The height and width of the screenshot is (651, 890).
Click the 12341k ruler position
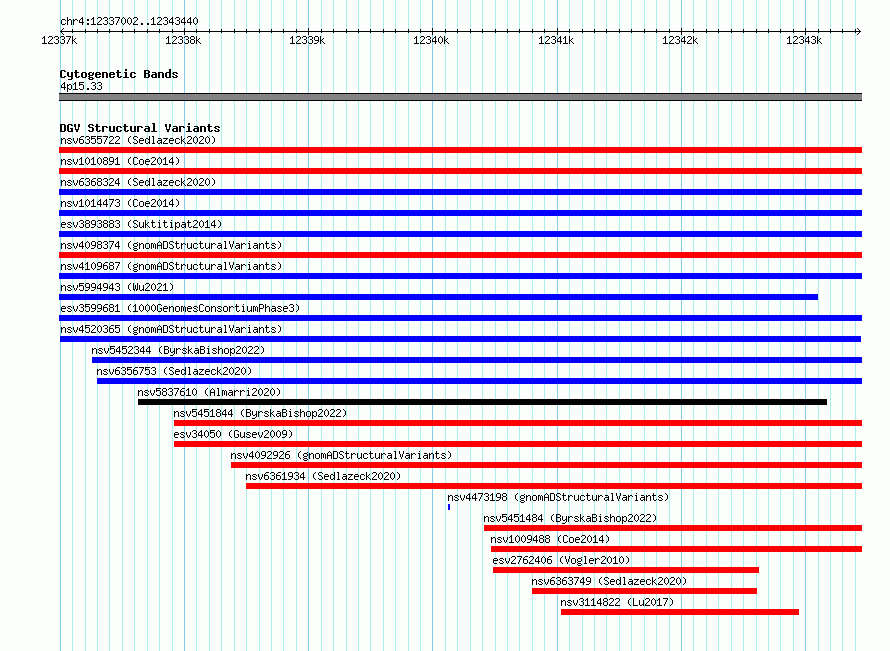556,40
